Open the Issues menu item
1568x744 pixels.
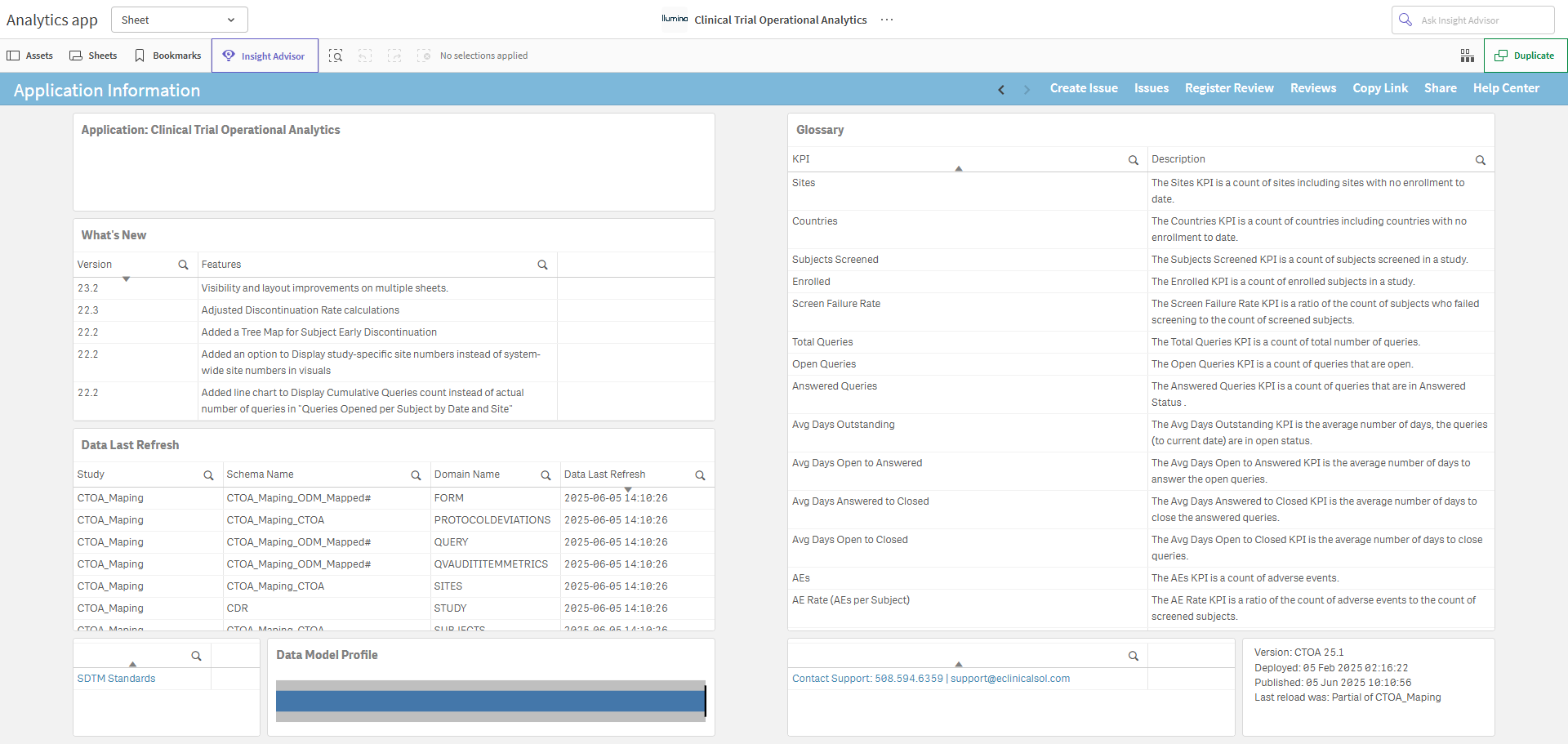1151,88
